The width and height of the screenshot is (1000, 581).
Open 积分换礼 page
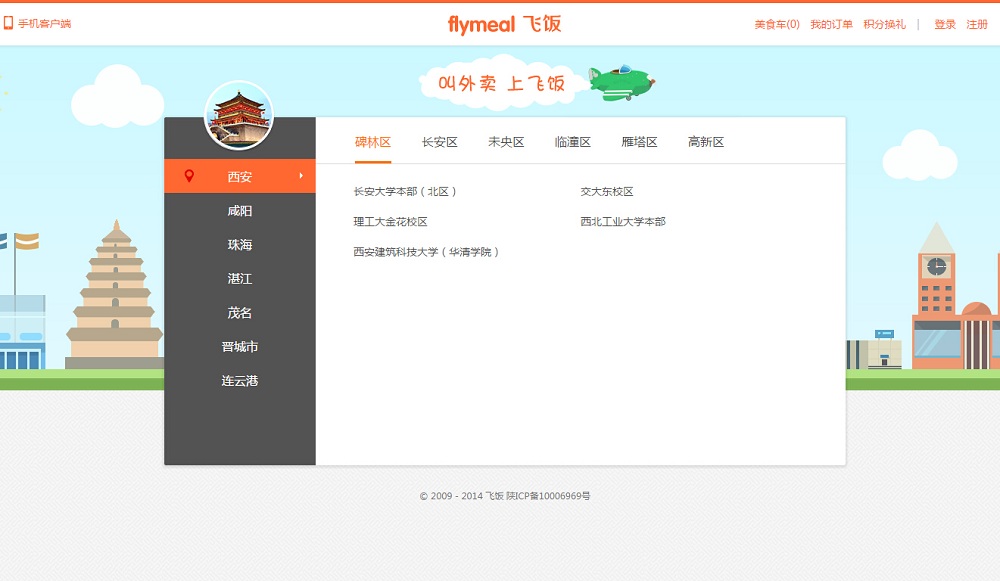pyautogui.click(x=884, y=24)
